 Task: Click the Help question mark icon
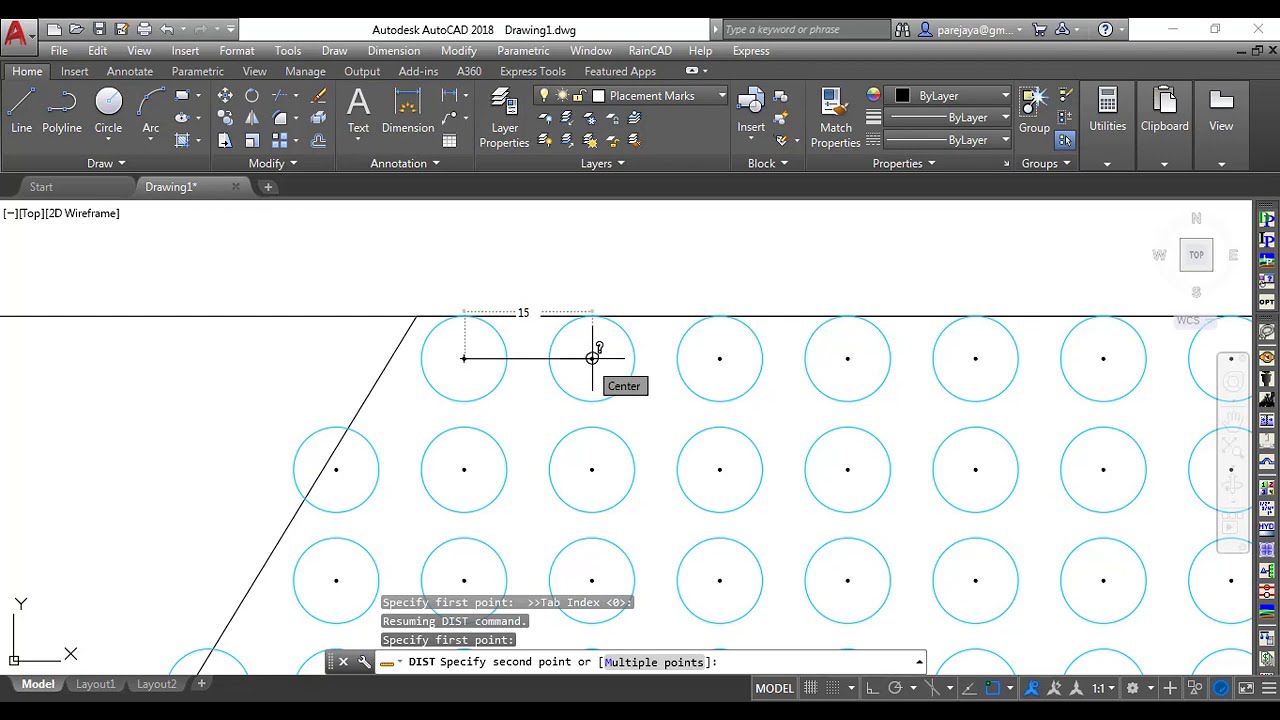1105,30
